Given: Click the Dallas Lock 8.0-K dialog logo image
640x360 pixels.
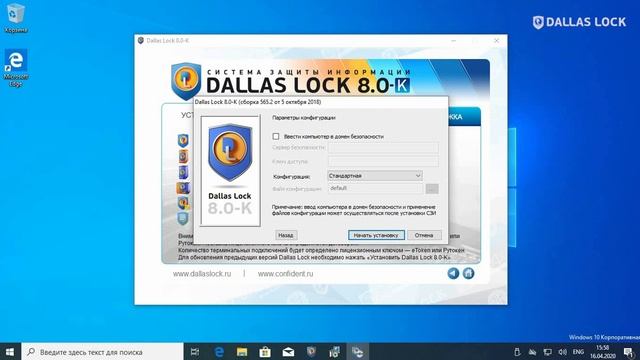Looking at the screenshot, I should click(230, 171).
